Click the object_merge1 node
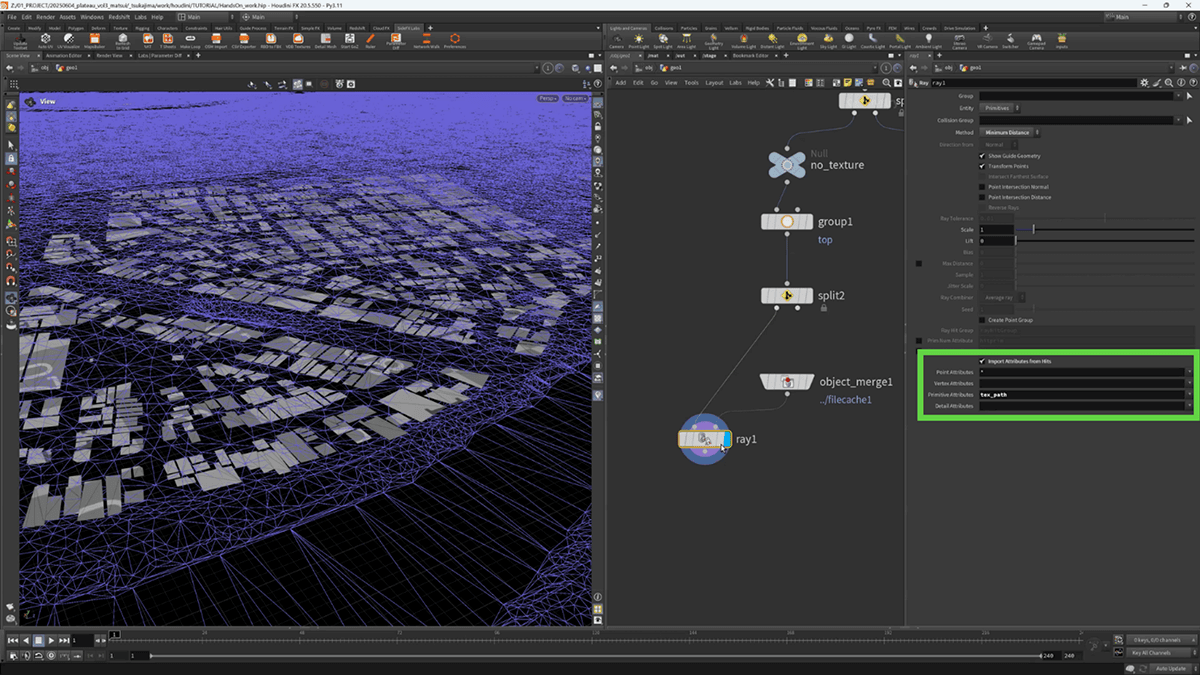Viewport: 1200px width, 675px height. [787, 382]
